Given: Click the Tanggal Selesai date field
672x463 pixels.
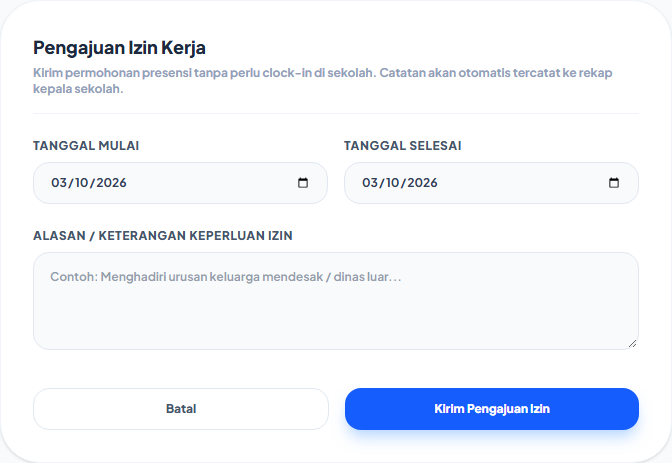Looking at the screenshot, I should (492, 183).
